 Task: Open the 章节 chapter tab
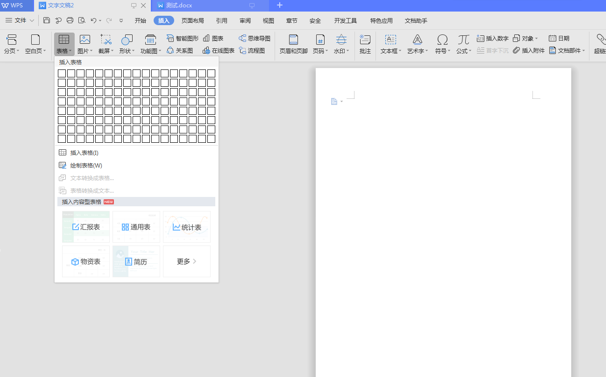tap(292, 20)
